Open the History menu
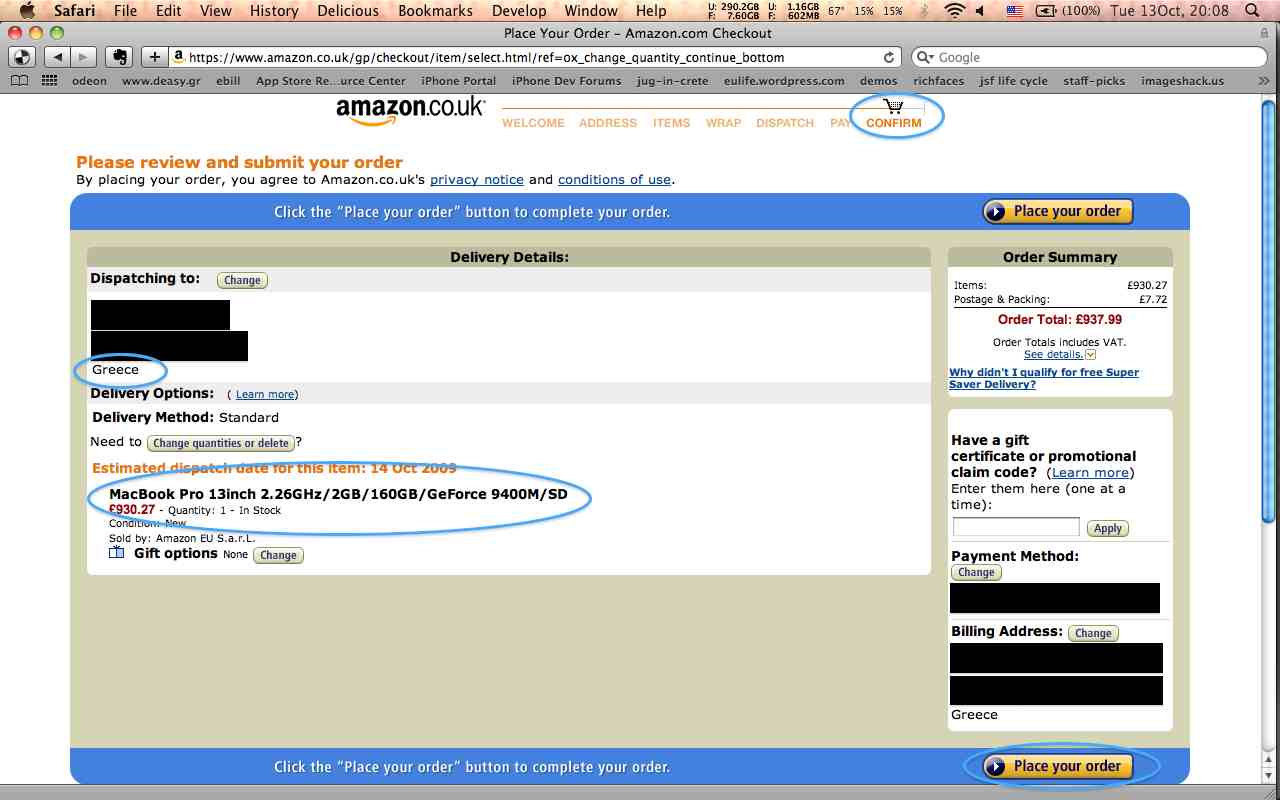 [274, 11]
